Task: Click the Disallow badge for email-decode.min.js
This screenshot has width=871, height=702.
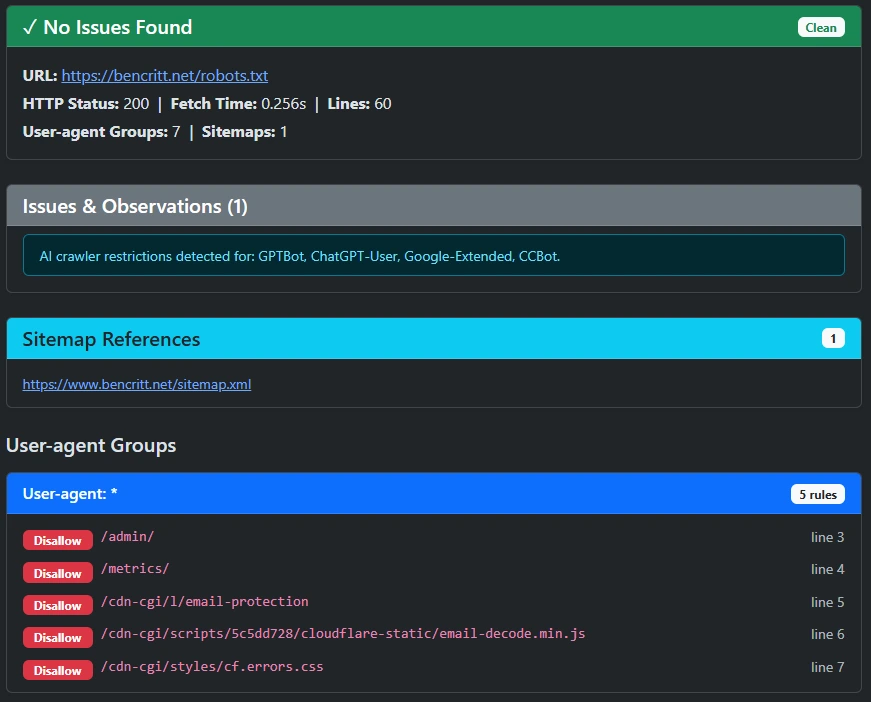Action: (57, 637)
